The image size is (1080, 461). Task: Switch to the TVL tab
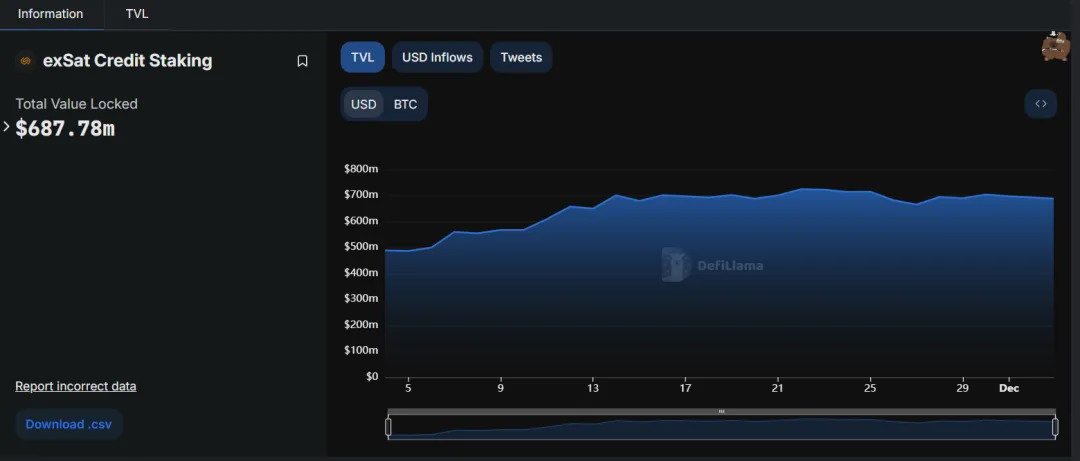tap(137, 14)
